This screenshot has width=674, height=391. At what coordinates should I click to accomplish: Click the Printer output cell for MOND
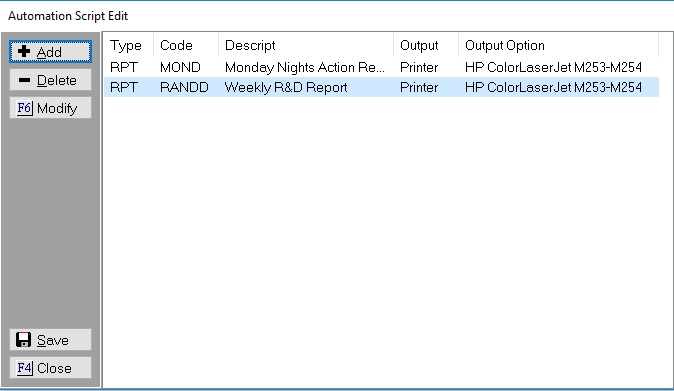point(419,67)
